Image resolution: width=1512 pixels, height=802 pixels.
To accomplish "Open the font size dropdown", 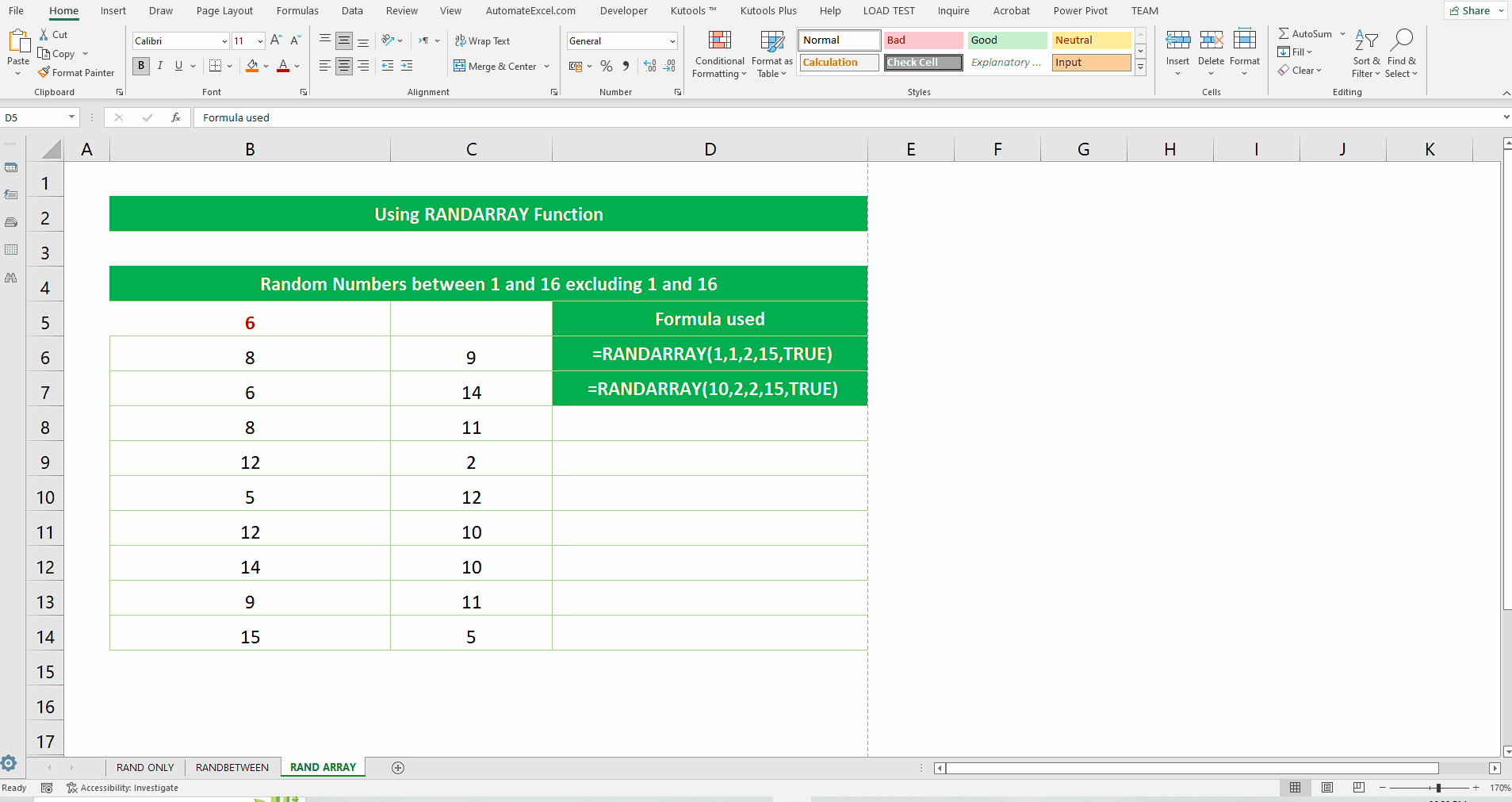I will (x=260, y=41).
